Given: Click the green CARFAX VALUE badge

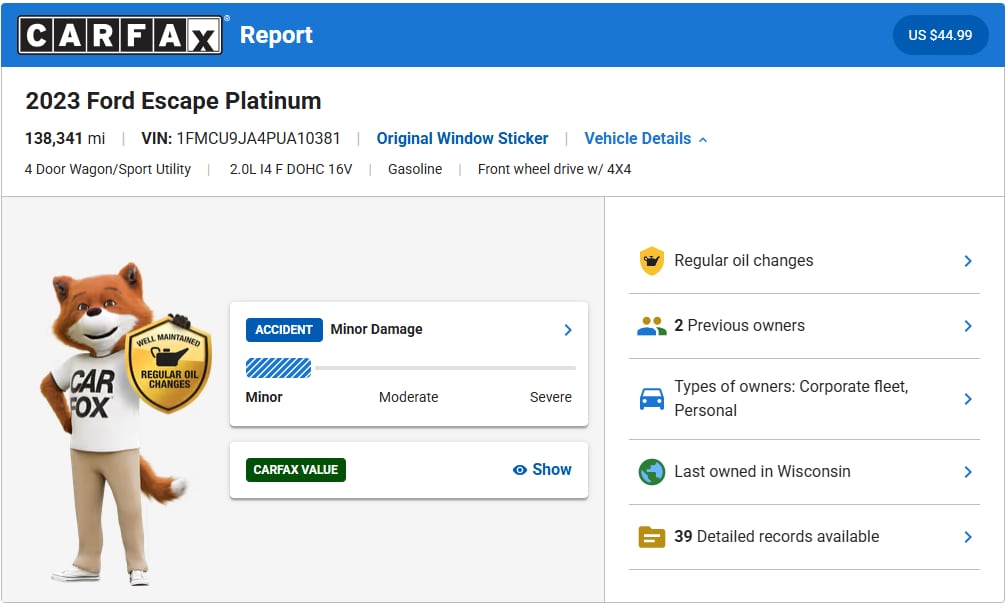Looking at the screenshot, I should point(295,470).
